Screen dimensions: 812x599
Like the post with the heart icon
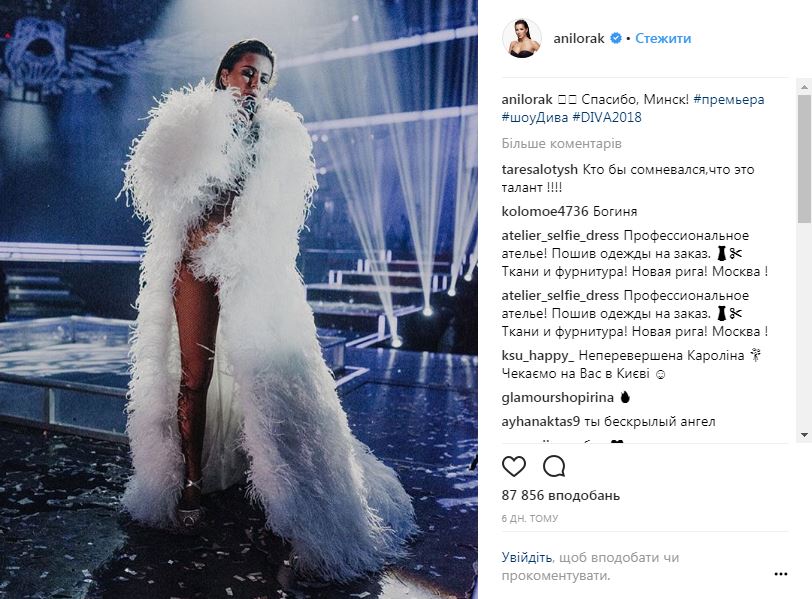click(514, 466)
